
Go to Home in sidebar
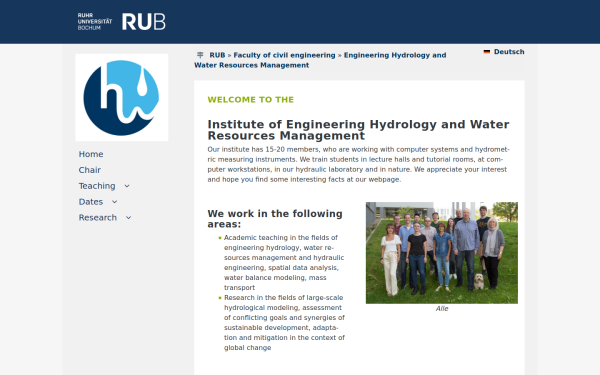pos(91,154)
